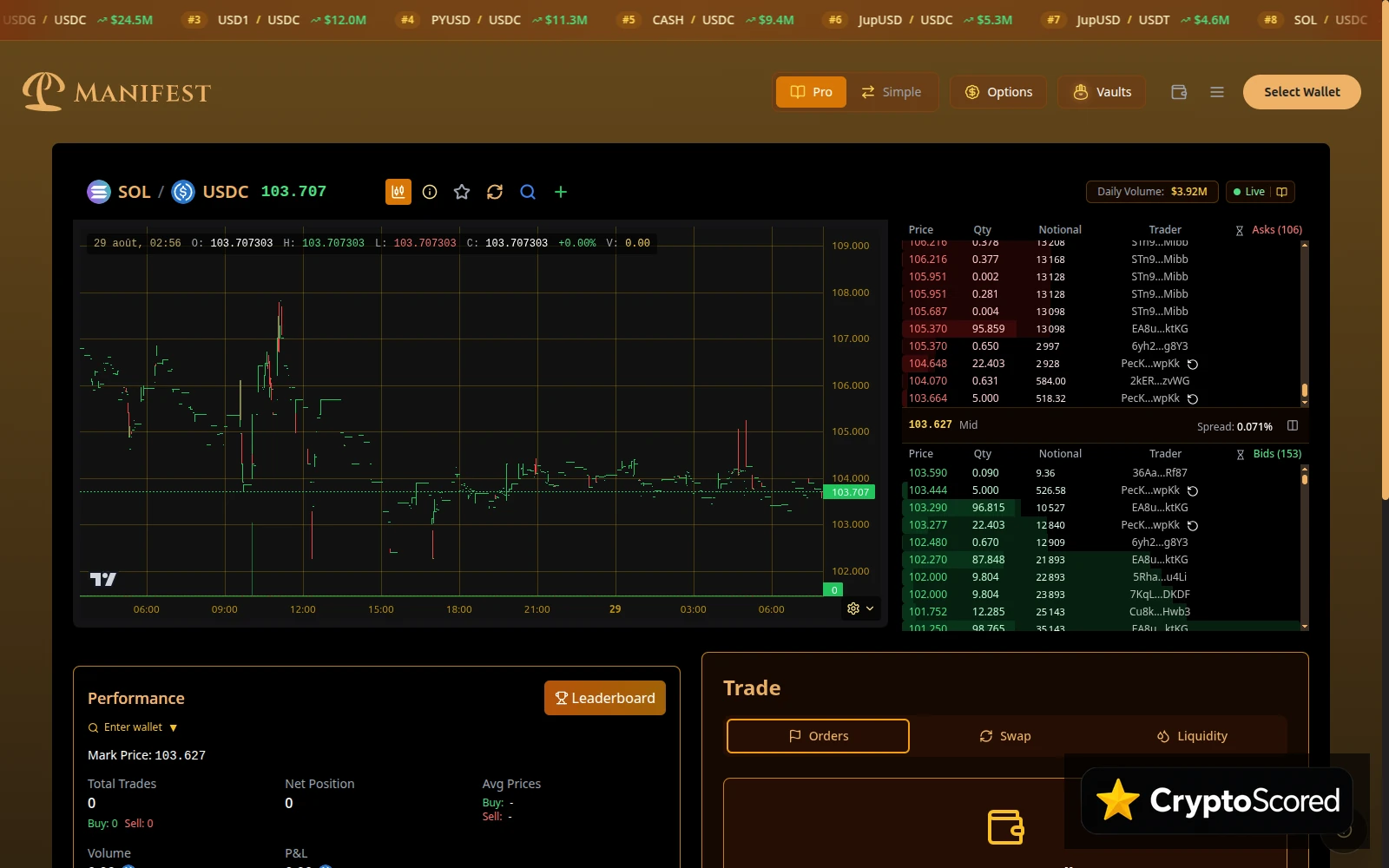Click refresh icon on 103.444 bid row

tap(1193, 491)
